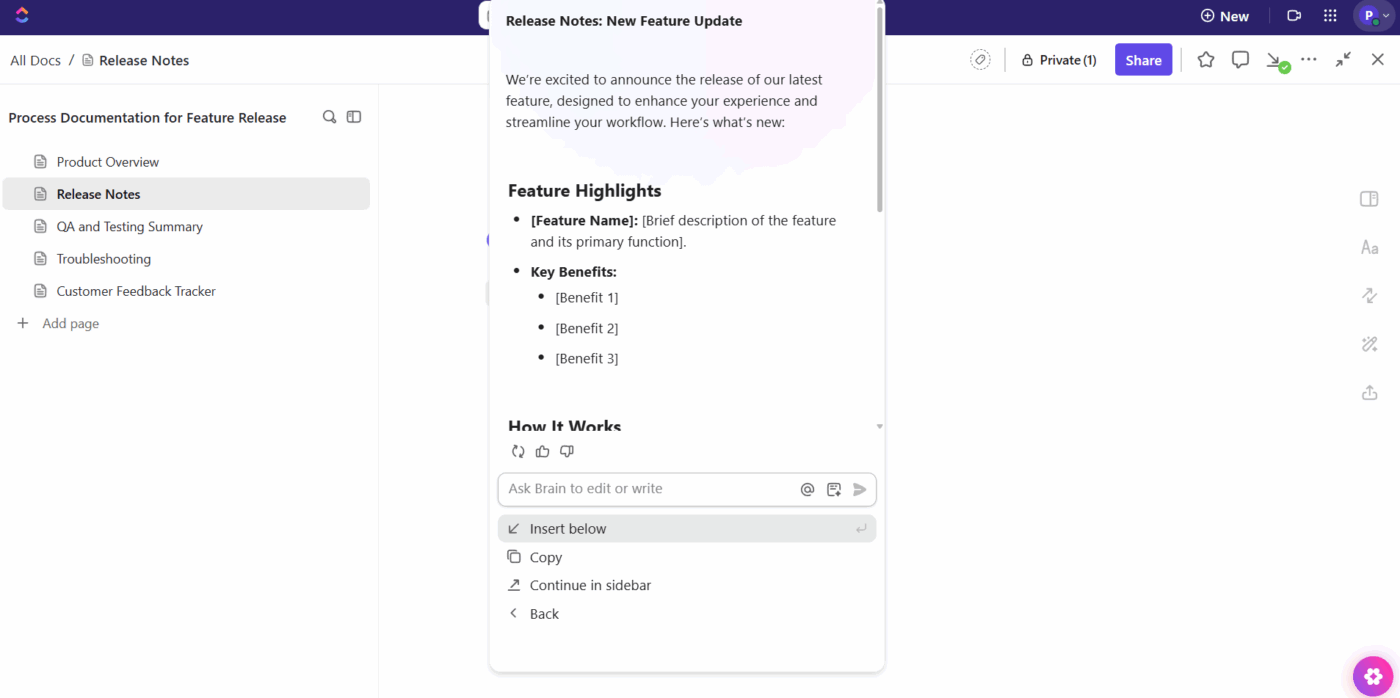This screenshot has width=1400, height=698.
Task: Give the AI response a thumbs up
Action: click(x=542, y=451)
